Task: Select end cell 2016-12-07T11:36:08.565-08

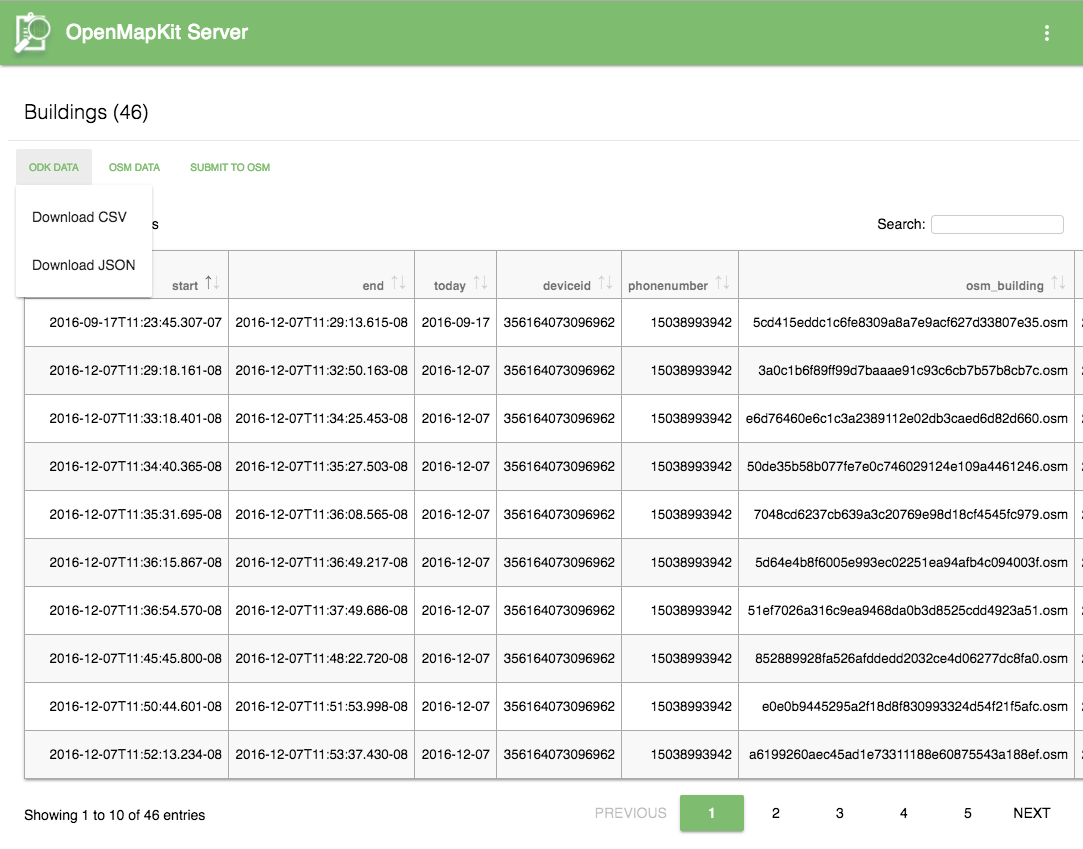Action: click(321, 515)
